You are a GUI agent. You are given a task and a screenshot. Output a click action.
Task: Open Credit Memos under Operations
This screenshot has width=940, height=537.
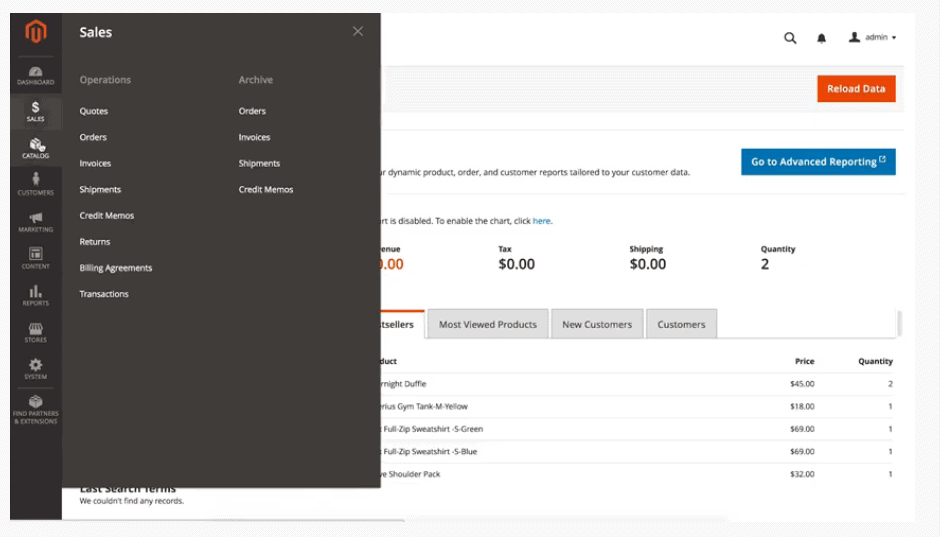click(x=107, y=216)
